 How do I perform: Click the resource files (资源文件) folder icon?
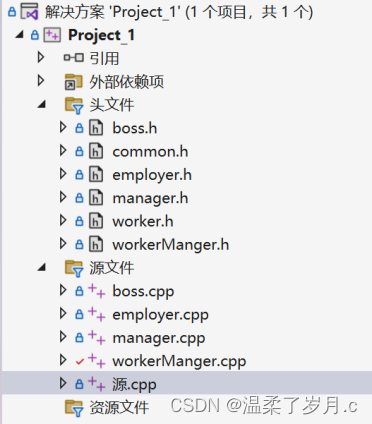click(74, 408)
